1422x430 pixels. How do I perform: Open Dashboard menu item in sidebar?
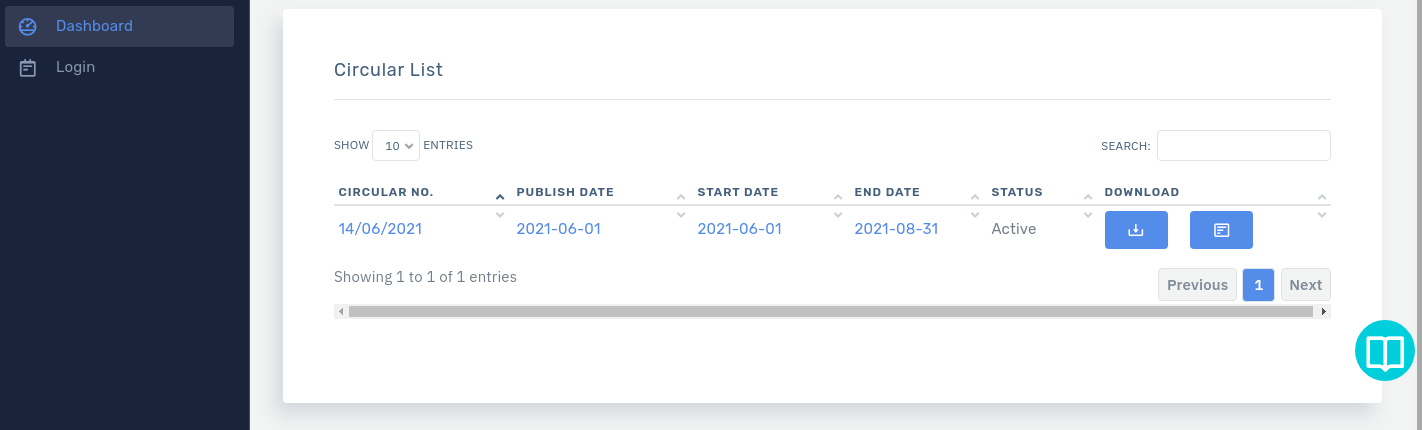click(x=119, y=26)
